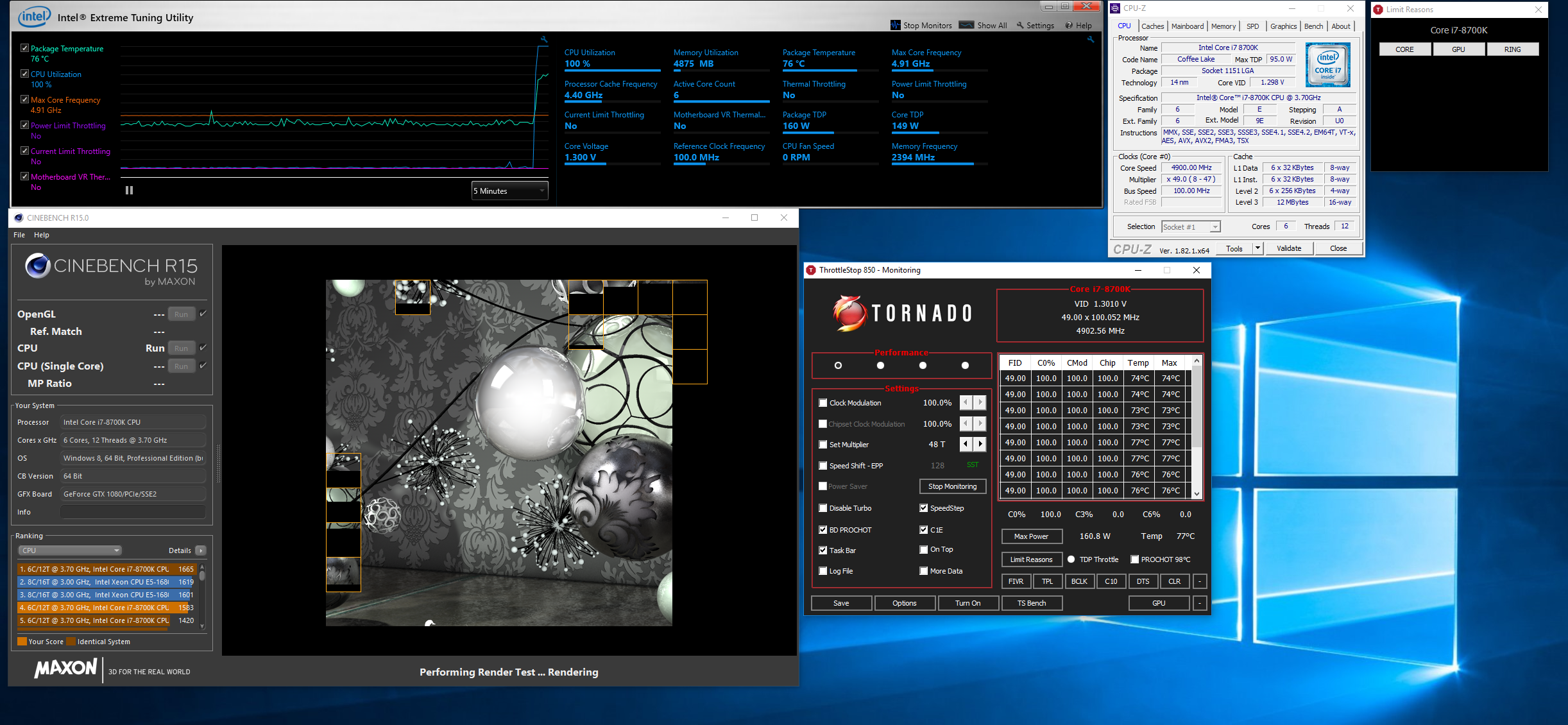This screenshot has width=1568, height=725.
Task: Click the Limit Reasons button in ThrottleStop
Action: click(1031, 559)
